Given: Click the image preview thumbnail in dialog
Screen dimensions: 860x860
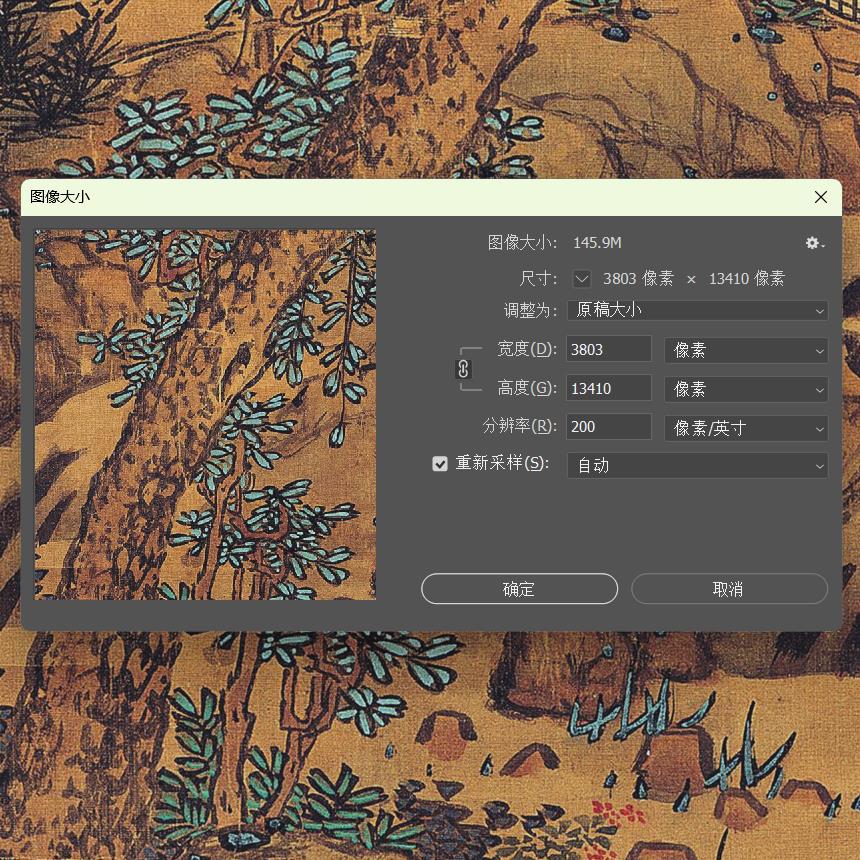Looking at the screenshot, I should click(x=205, y=415).
